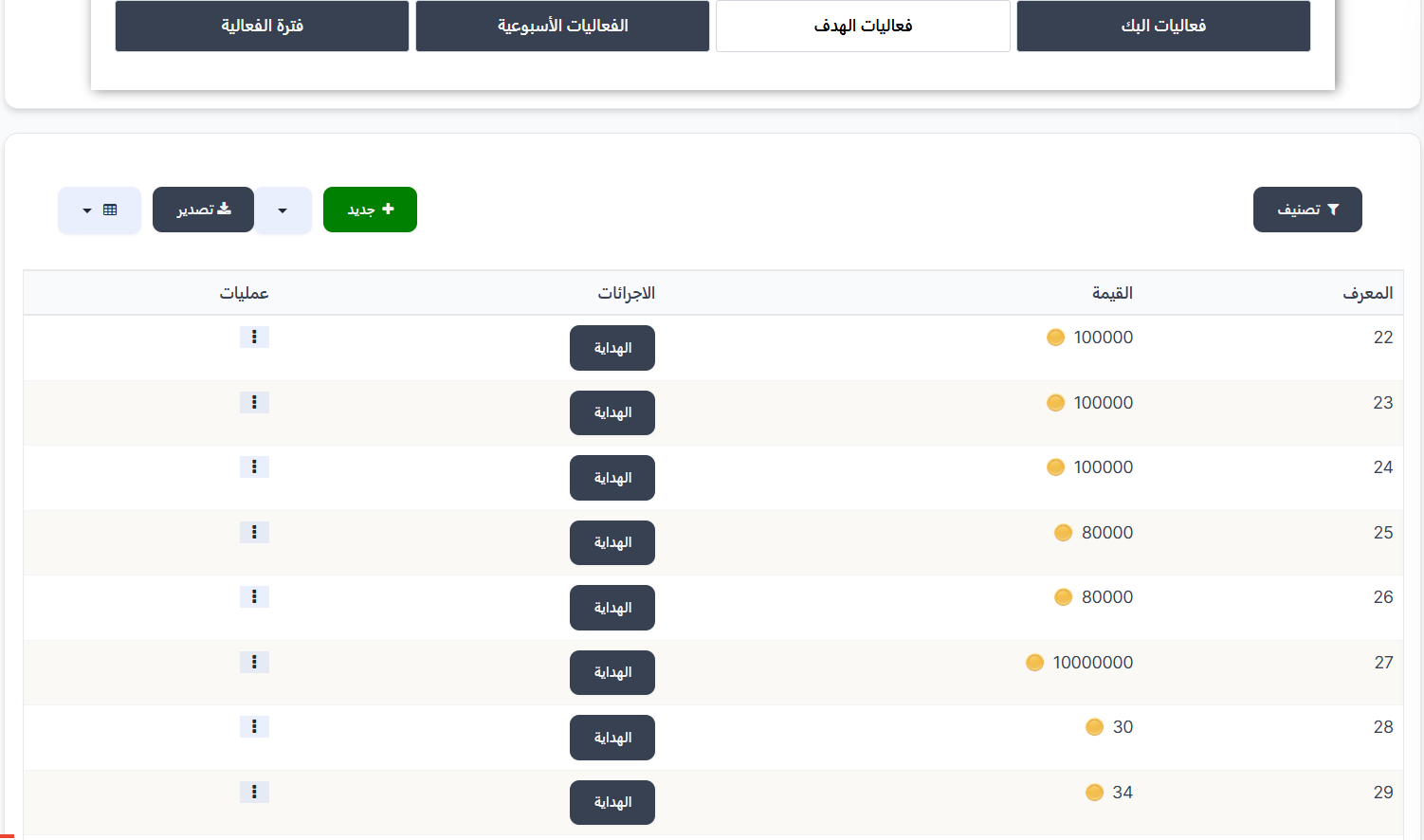Click the coin icon beside value 34
Image resolution: width=1424 pixels, height=840 pixels.
pos(1094,793)
